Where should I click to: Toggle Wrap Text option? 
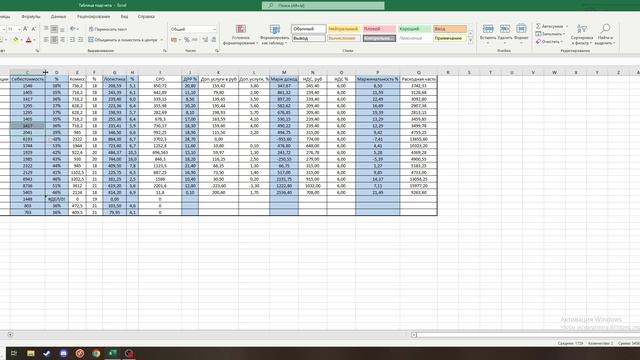[108, 29]
